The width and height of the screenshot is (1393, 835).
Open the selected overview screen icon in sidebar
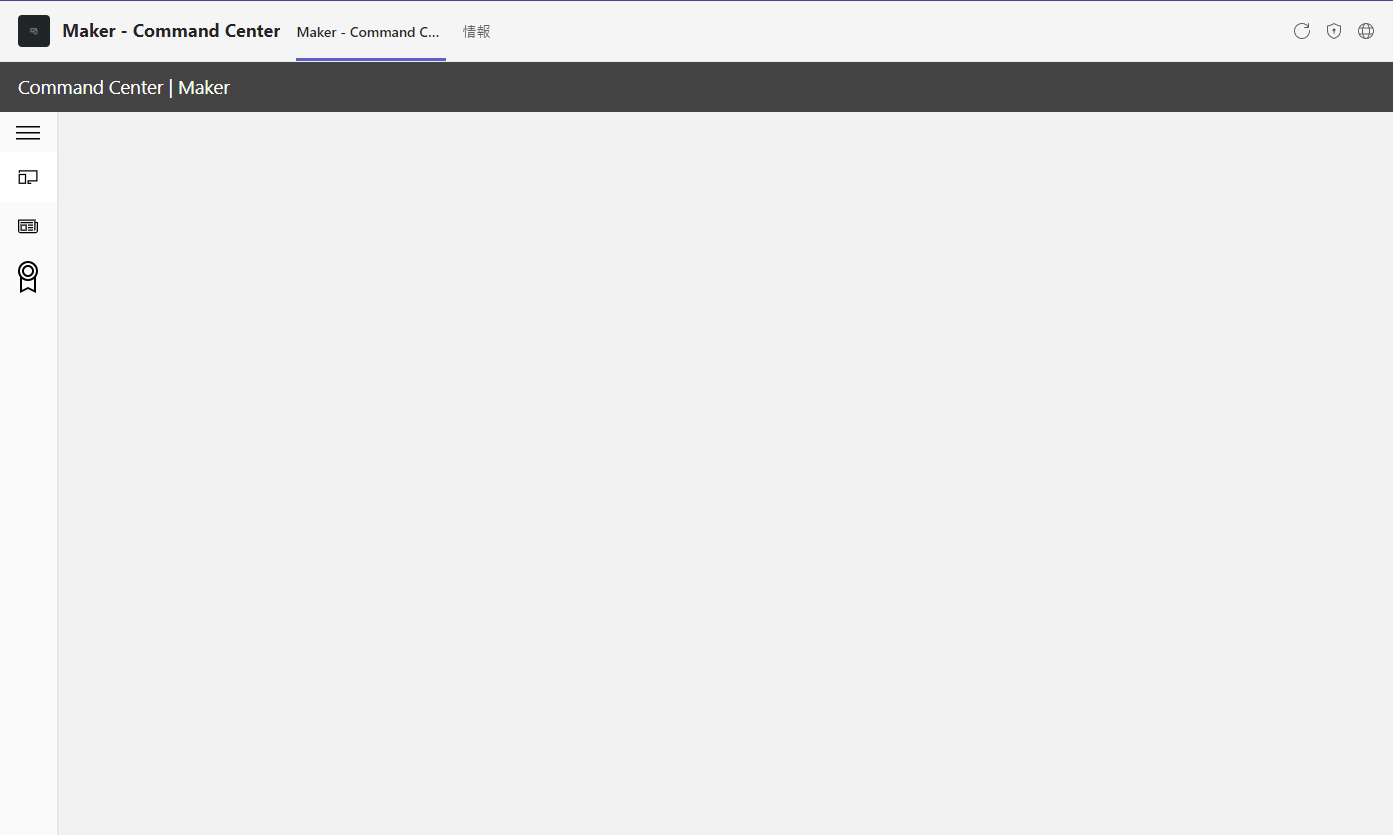(28, 177)
